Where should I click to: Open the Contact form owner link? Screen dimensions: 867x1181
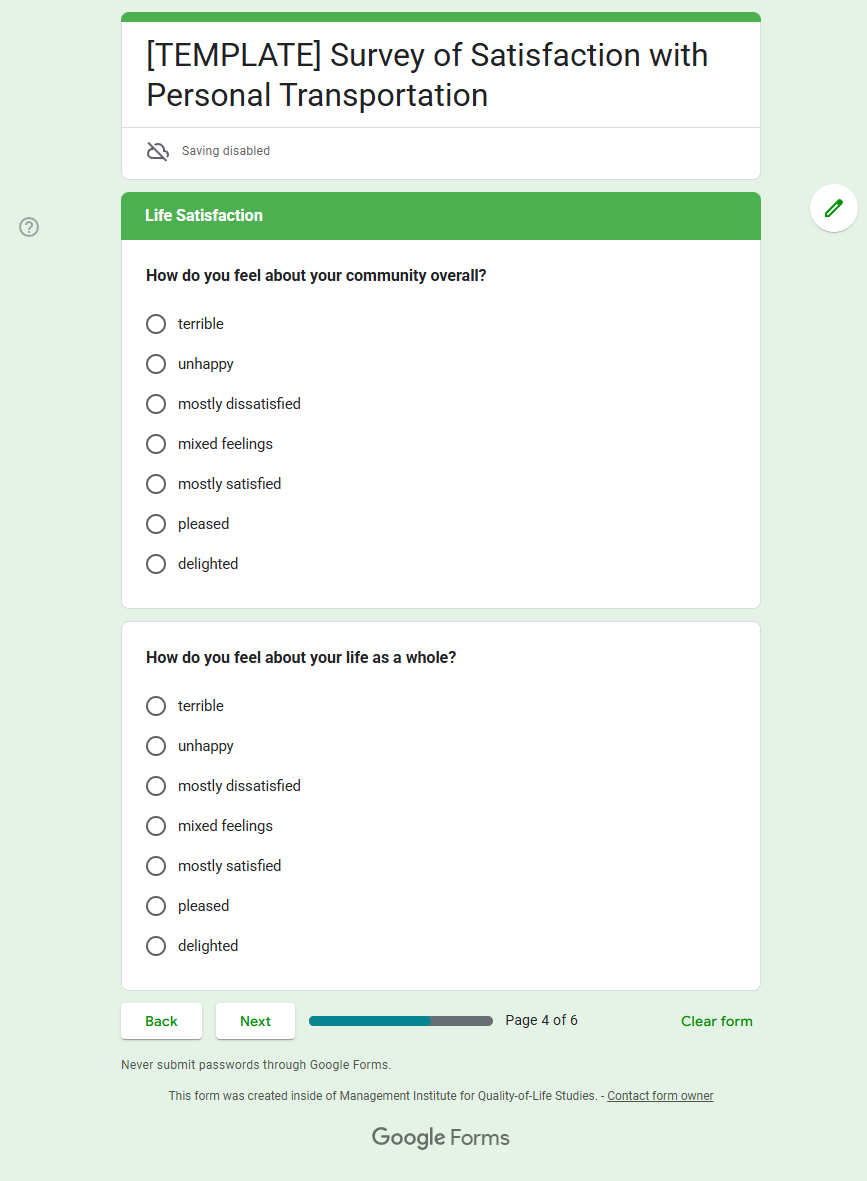point(660,1096)
